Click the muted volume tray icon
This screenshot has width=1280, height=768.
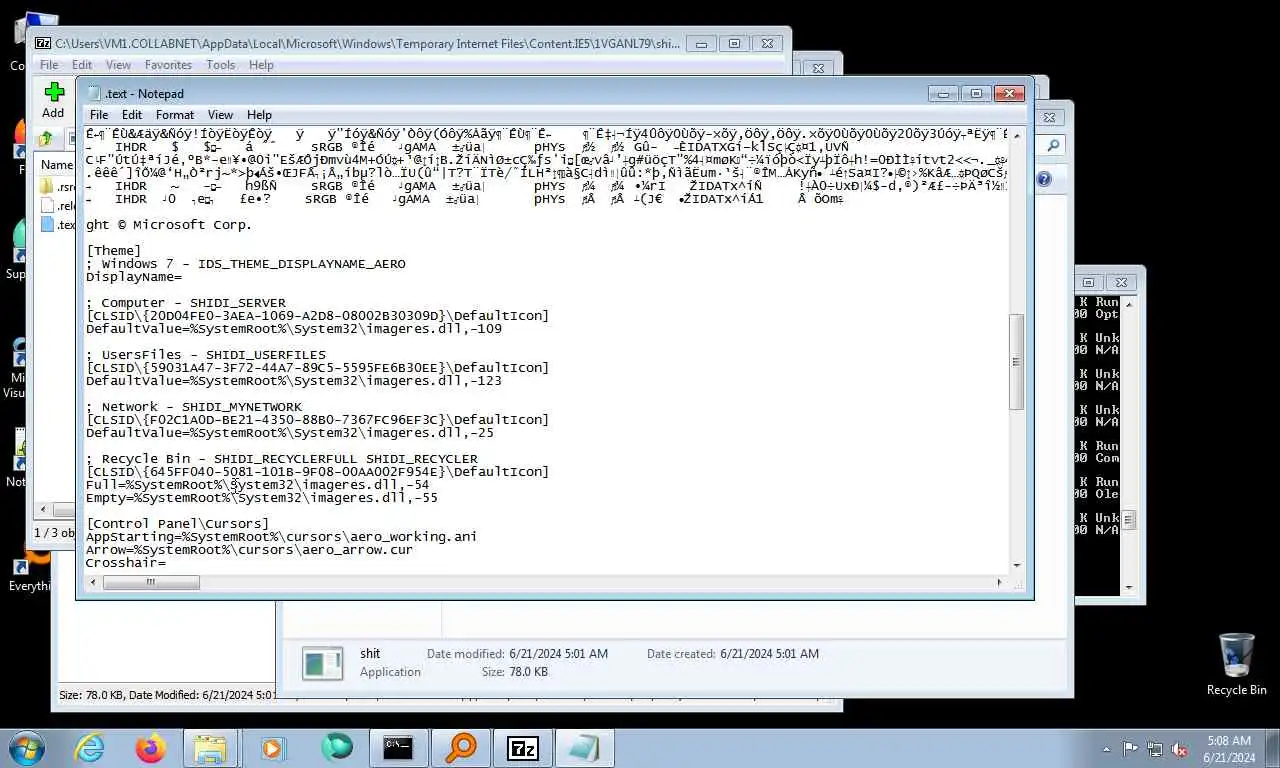1179,749
